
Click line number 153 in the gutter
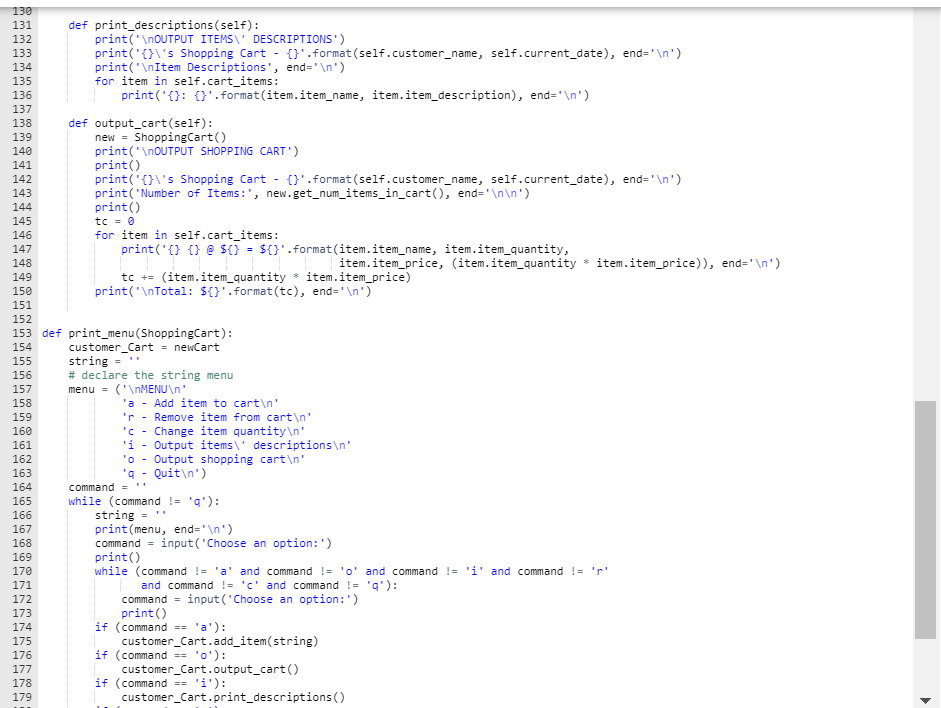pyautogui.click(x=24, y=333)
